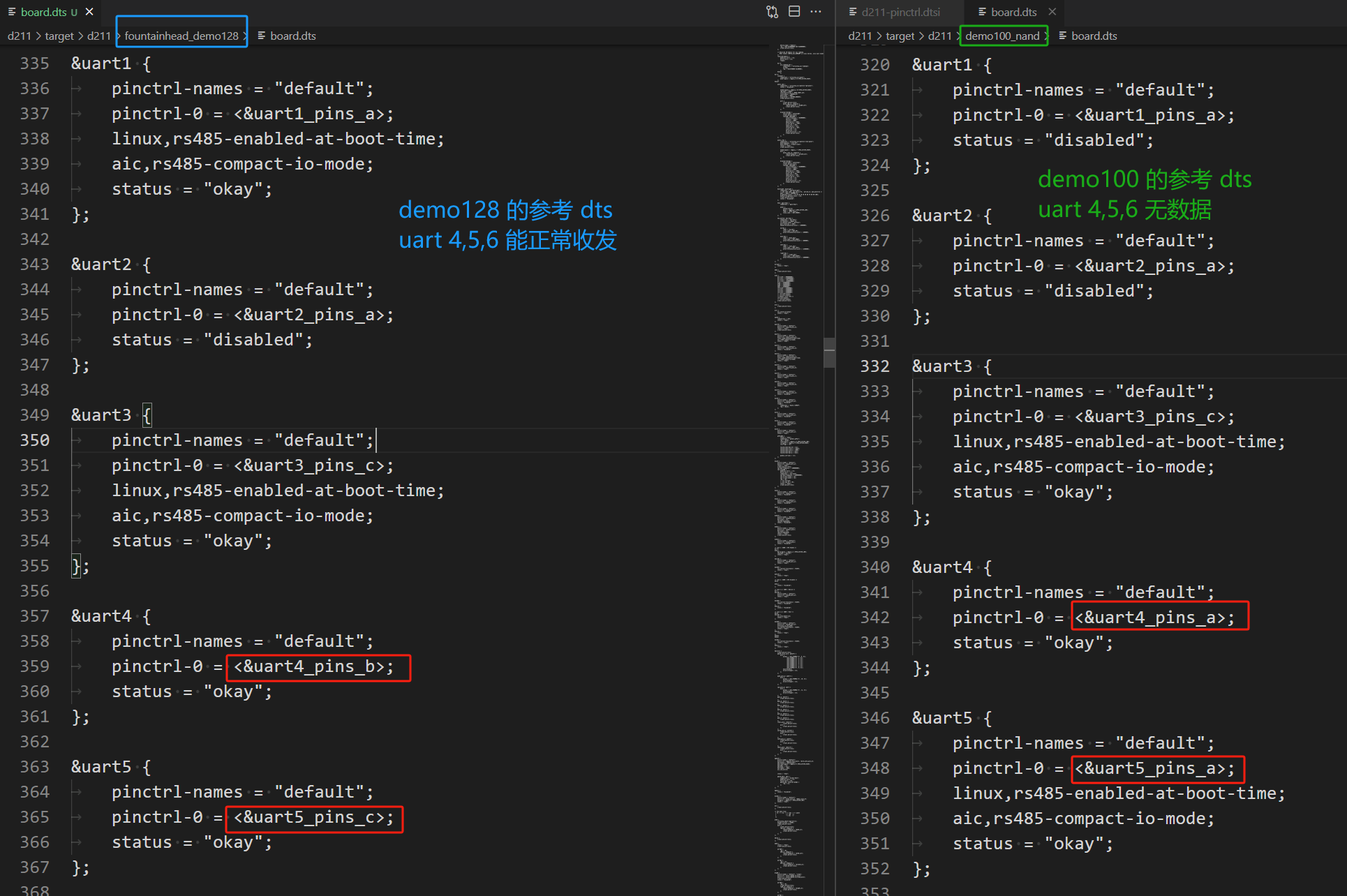Click left breadcrumb board.dts file item
Image resolution: width=1347 pixels, height=896 pixels.
292,36
